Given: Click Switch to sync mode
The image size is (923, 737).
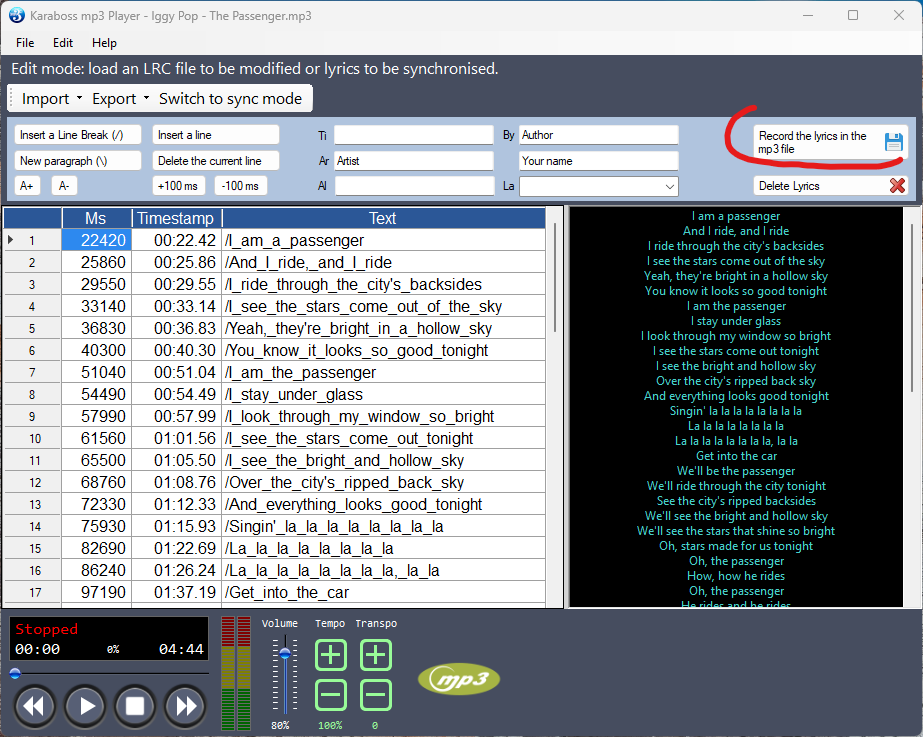Looking at the screenshot, I should 230,98.
